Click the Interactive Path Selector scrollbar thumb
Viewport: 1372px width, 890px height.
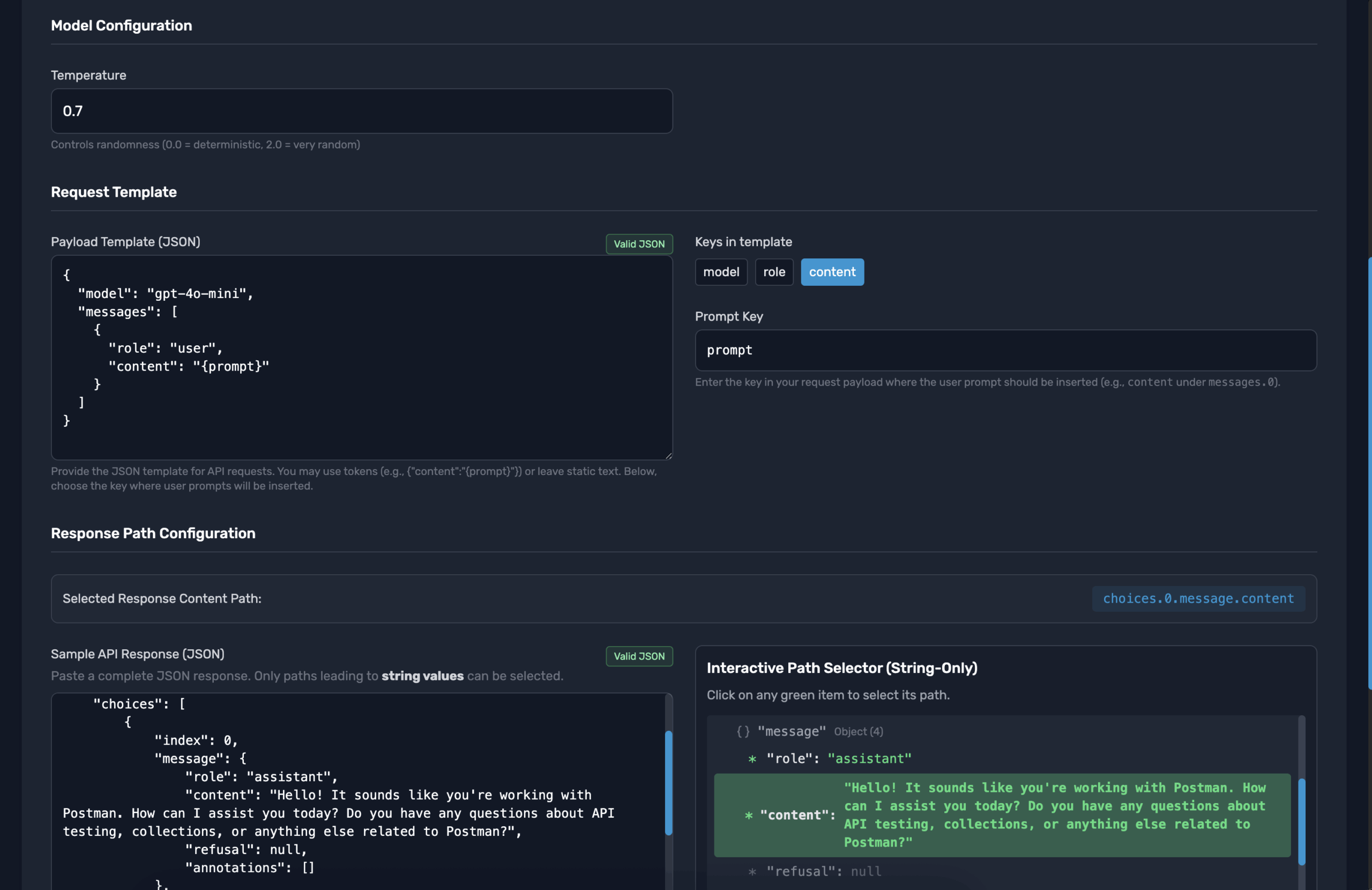[x=1301, y=821]
